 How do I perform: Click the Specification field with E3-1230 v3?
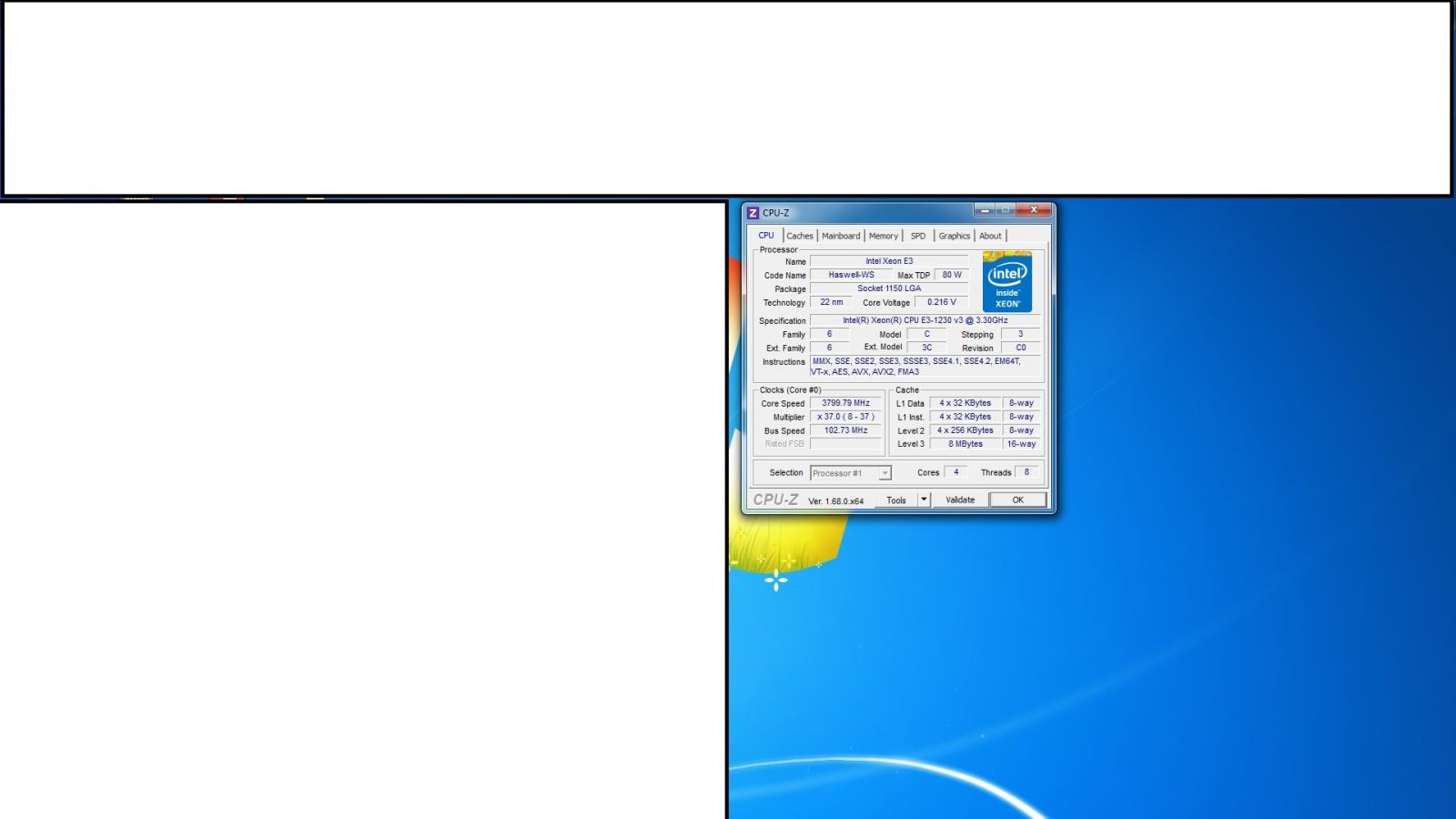point(925,320)
